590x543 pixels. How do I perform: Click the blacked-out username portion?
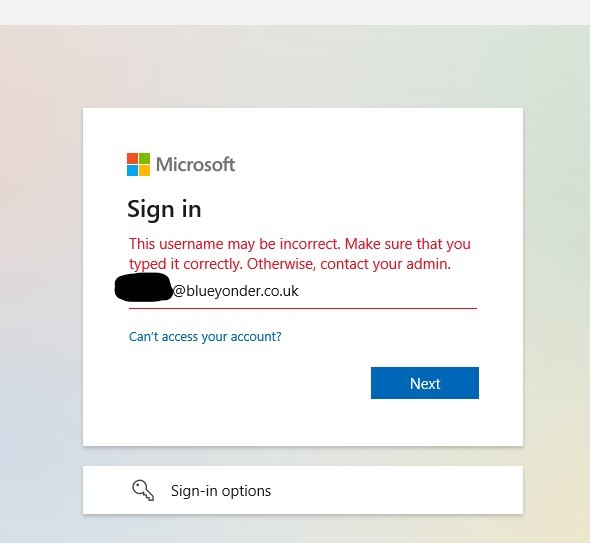tap(143, 287)
